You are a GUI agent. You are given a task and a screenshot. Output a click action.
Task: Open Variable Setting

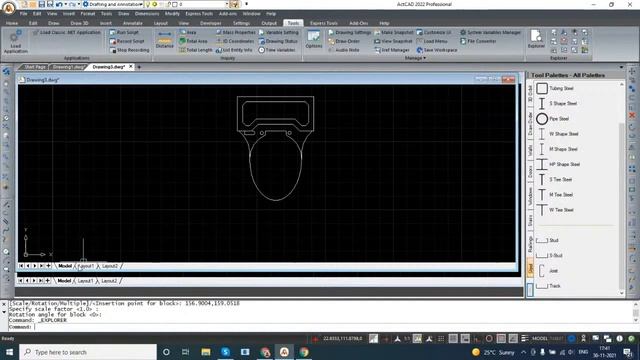279,32
